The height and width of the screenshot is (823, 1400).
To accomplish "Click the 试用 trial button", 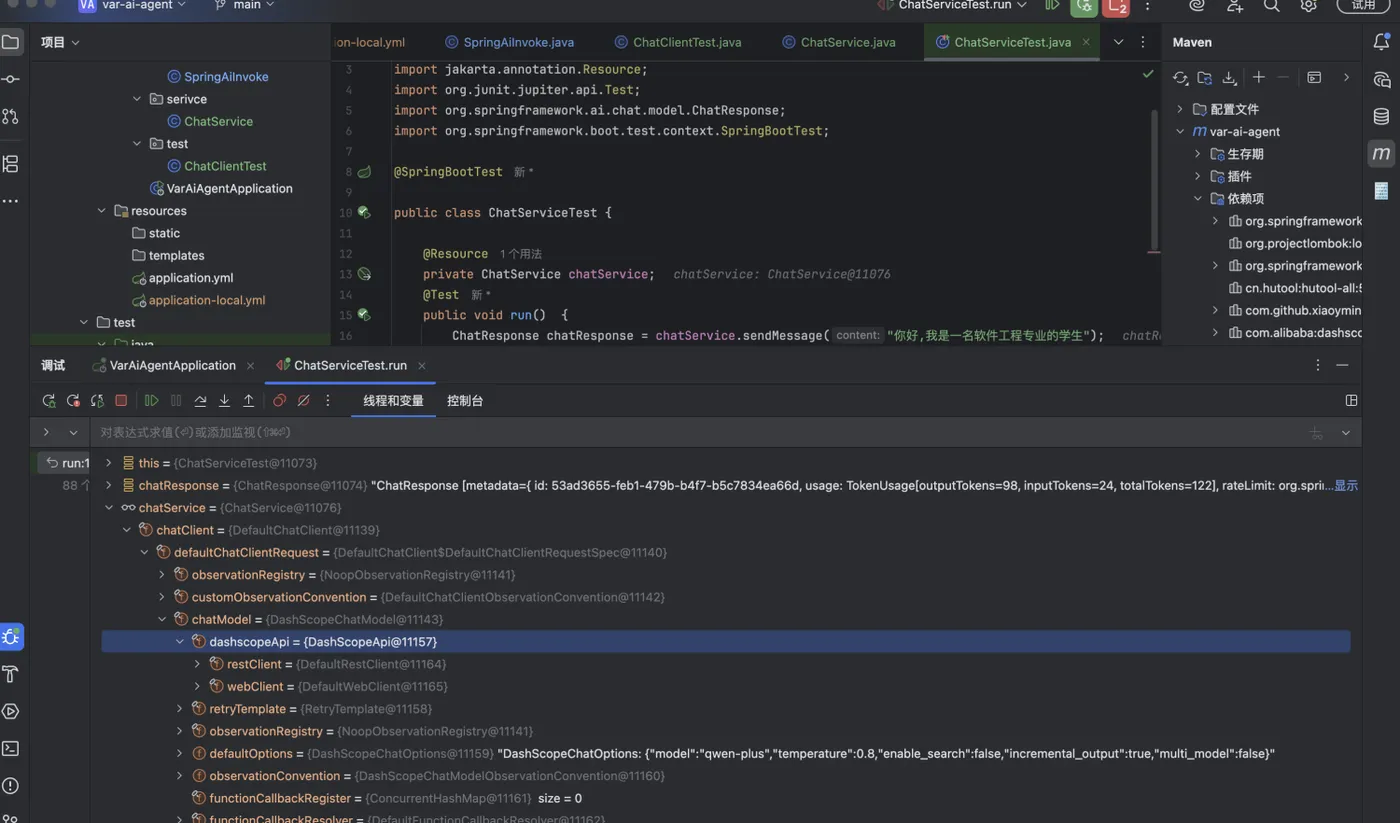I will click(1364, 5).
